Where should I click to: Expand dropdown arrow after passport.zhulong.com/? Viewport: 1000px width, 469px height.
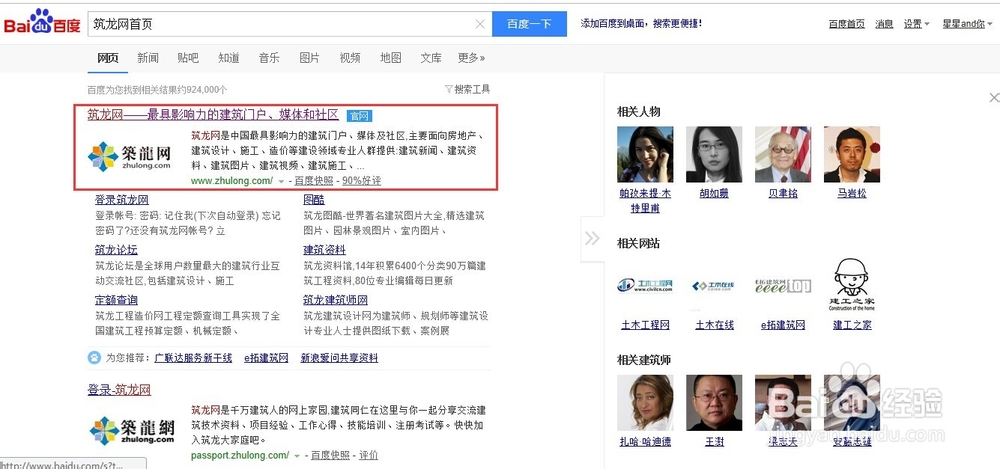click(x=297, y=456)
